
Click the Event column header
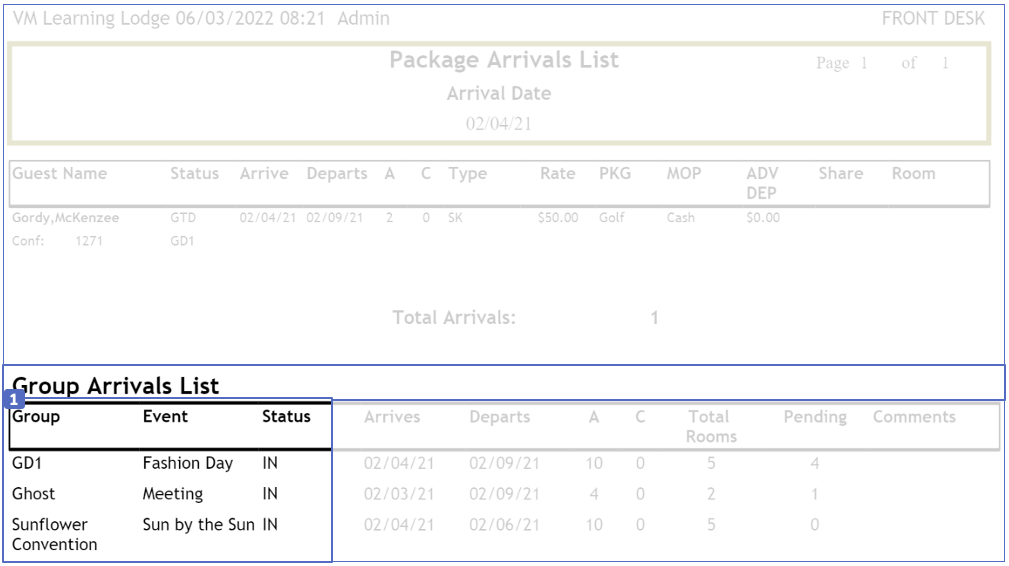165,417
